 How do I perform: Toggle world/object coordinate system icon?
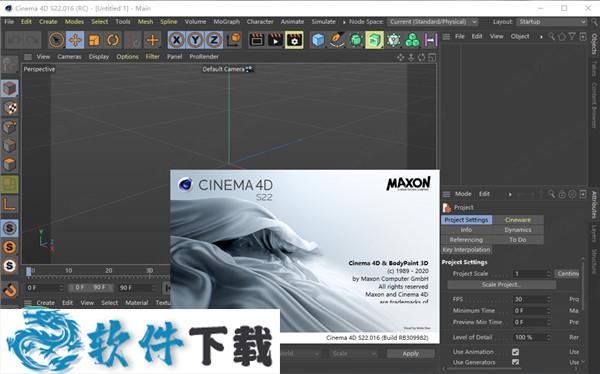(x=233, y=40)
